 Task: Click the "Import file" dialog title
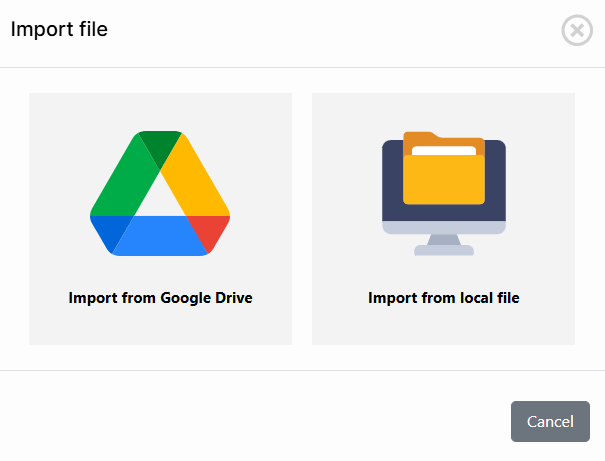59,30
